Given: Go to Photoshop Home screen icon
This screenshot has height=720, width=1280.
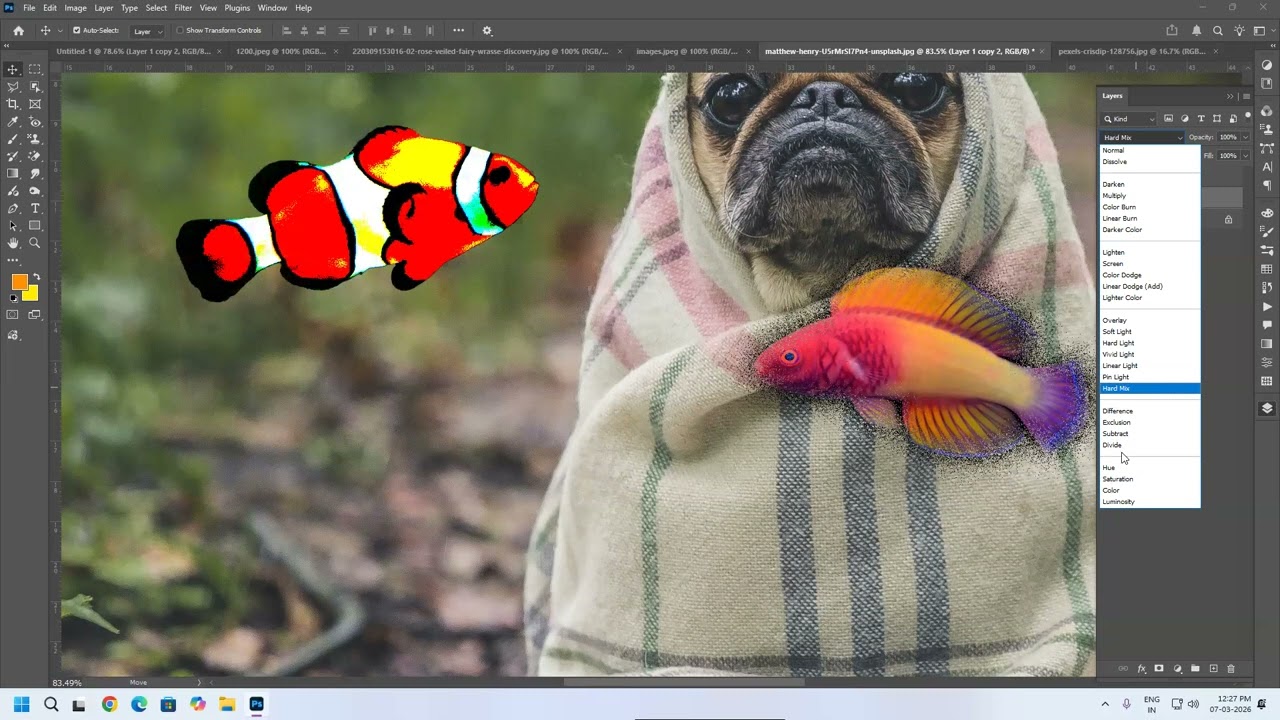Looking at the screenshot, I should tap(18, 31).
